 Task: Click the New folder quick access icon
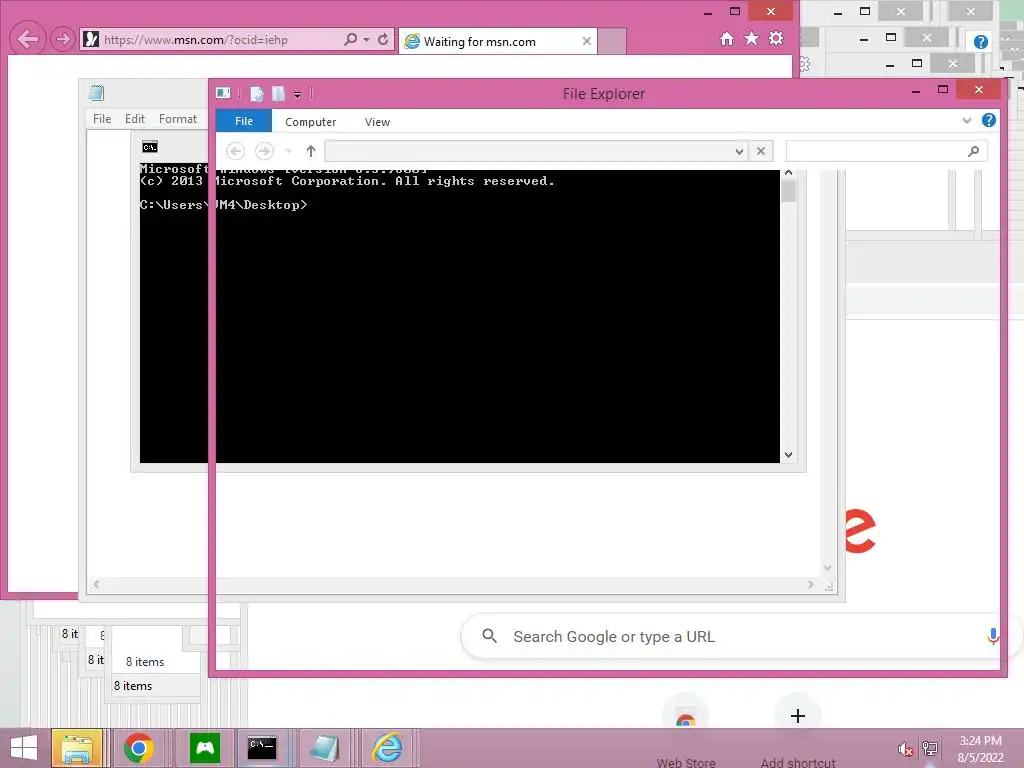coord(278,94)
